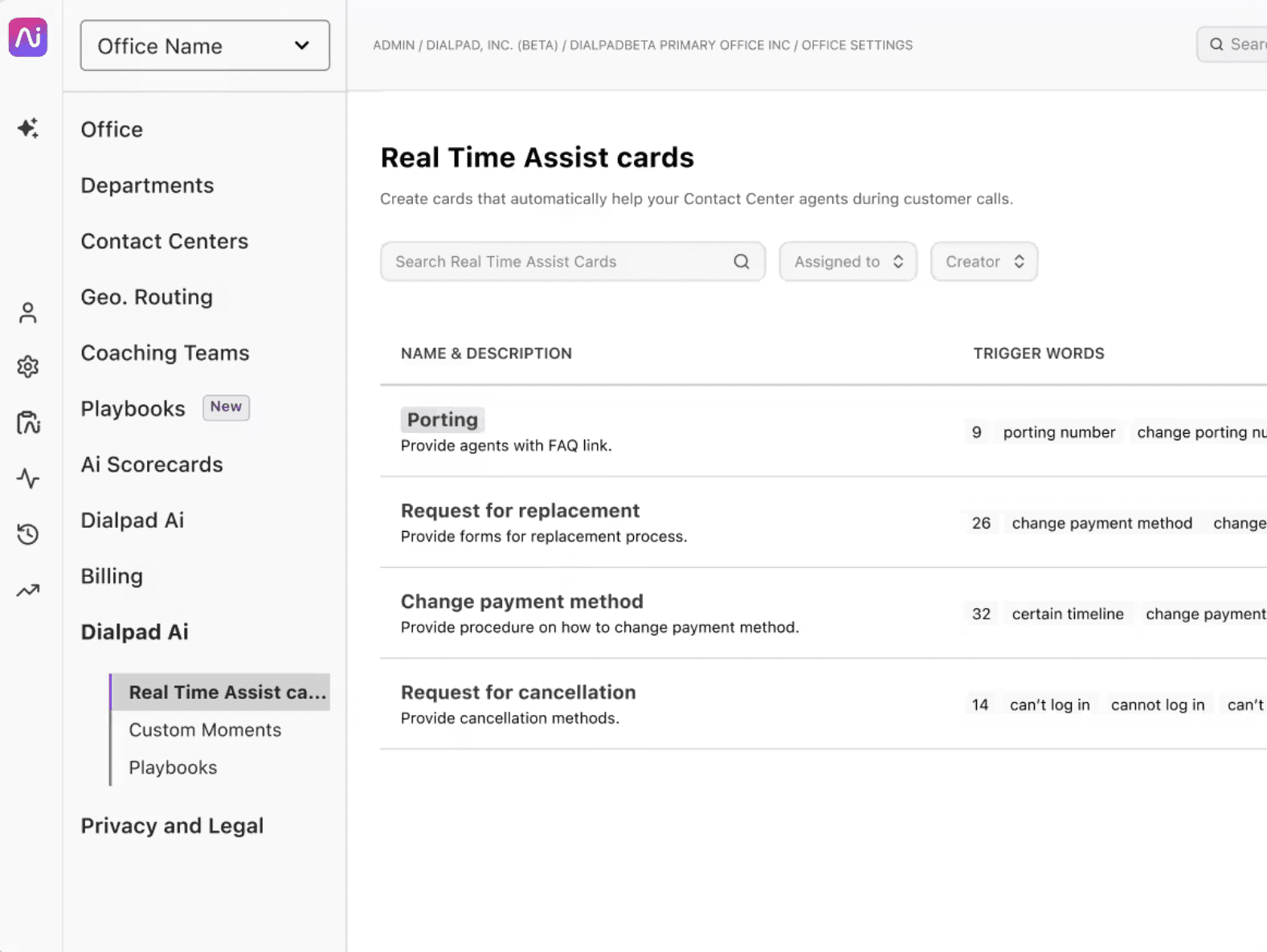1267x952 pixels.
Task: Open Privacy and Legal section
Action: tap(172, 826)
